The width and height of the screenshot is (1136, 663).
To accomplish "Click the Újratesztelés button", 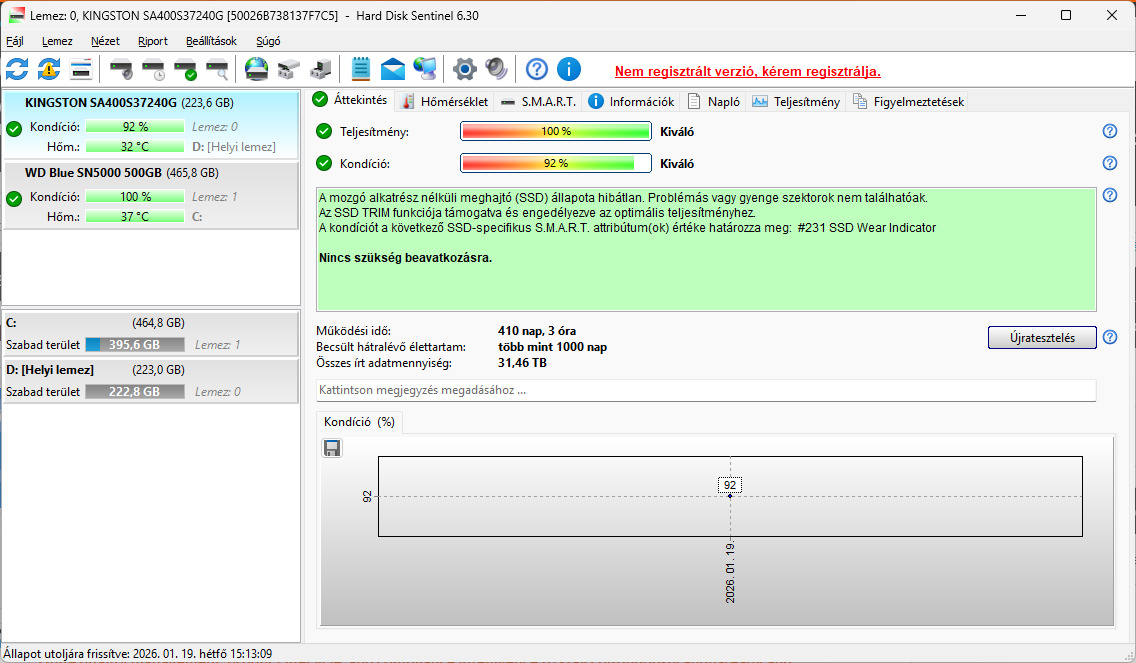I will point(1042,338).
